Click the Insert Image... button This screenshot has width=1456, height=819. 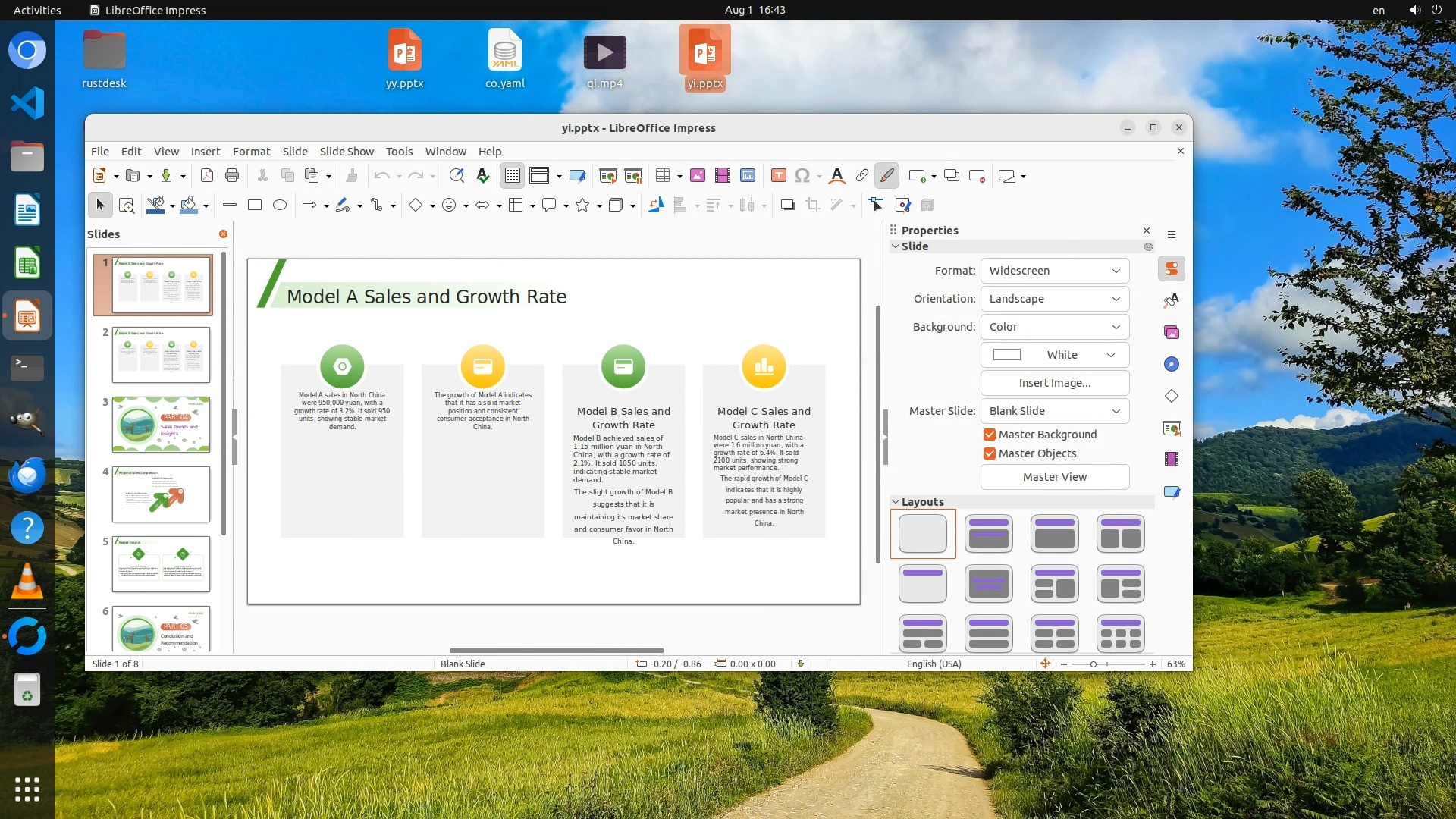1054,383
